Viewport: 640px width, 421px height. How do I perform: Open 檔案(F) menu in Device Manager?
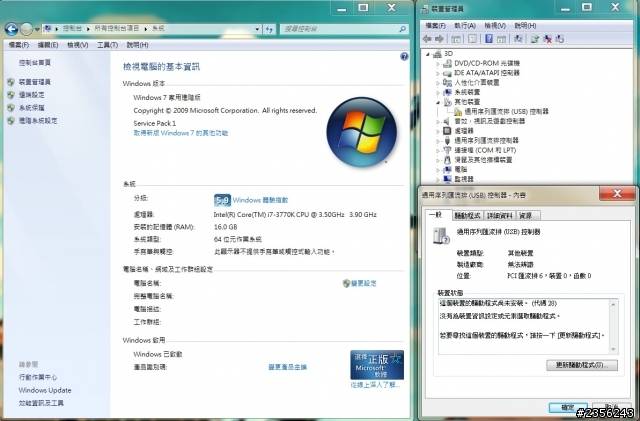click(436, 26)
